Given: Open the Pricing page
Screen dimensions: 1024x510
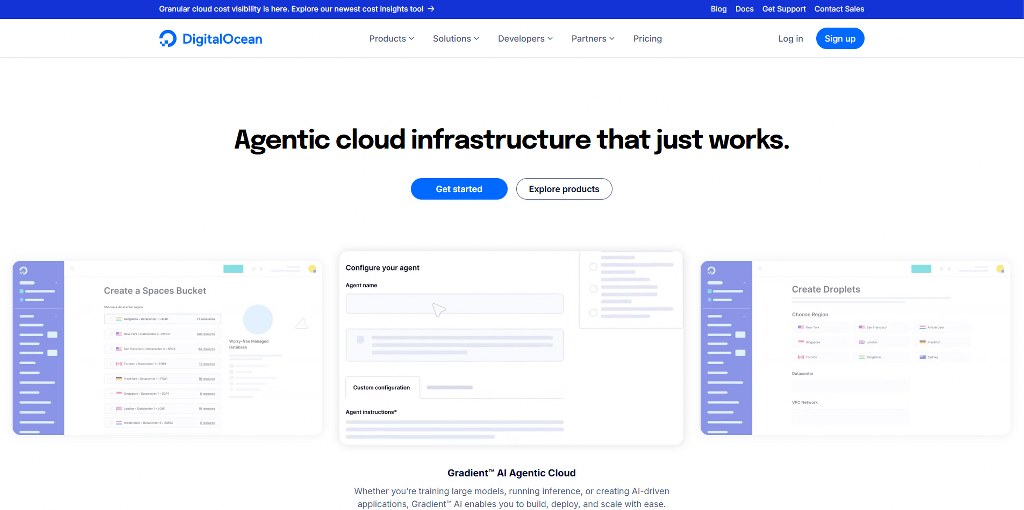Looking at the screenshot, I should point(647,39).
